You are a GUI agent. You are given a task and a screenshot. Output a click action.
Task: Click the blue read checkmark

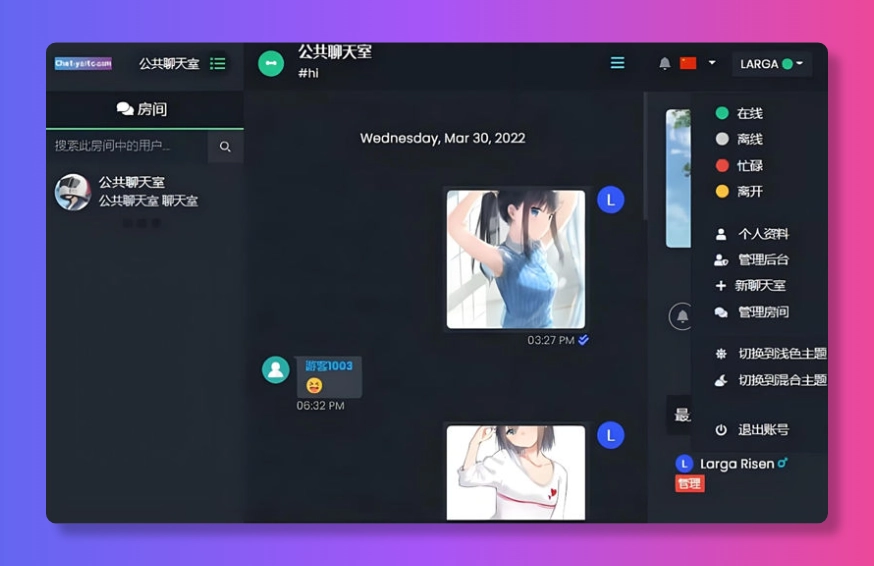584,340
